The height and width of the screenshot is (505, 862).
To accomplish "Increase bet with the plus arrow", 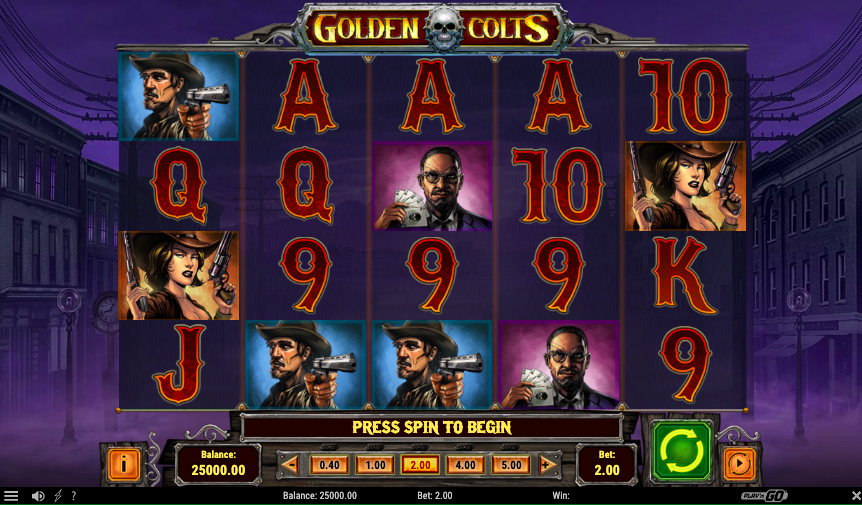I will click(548, 465).
